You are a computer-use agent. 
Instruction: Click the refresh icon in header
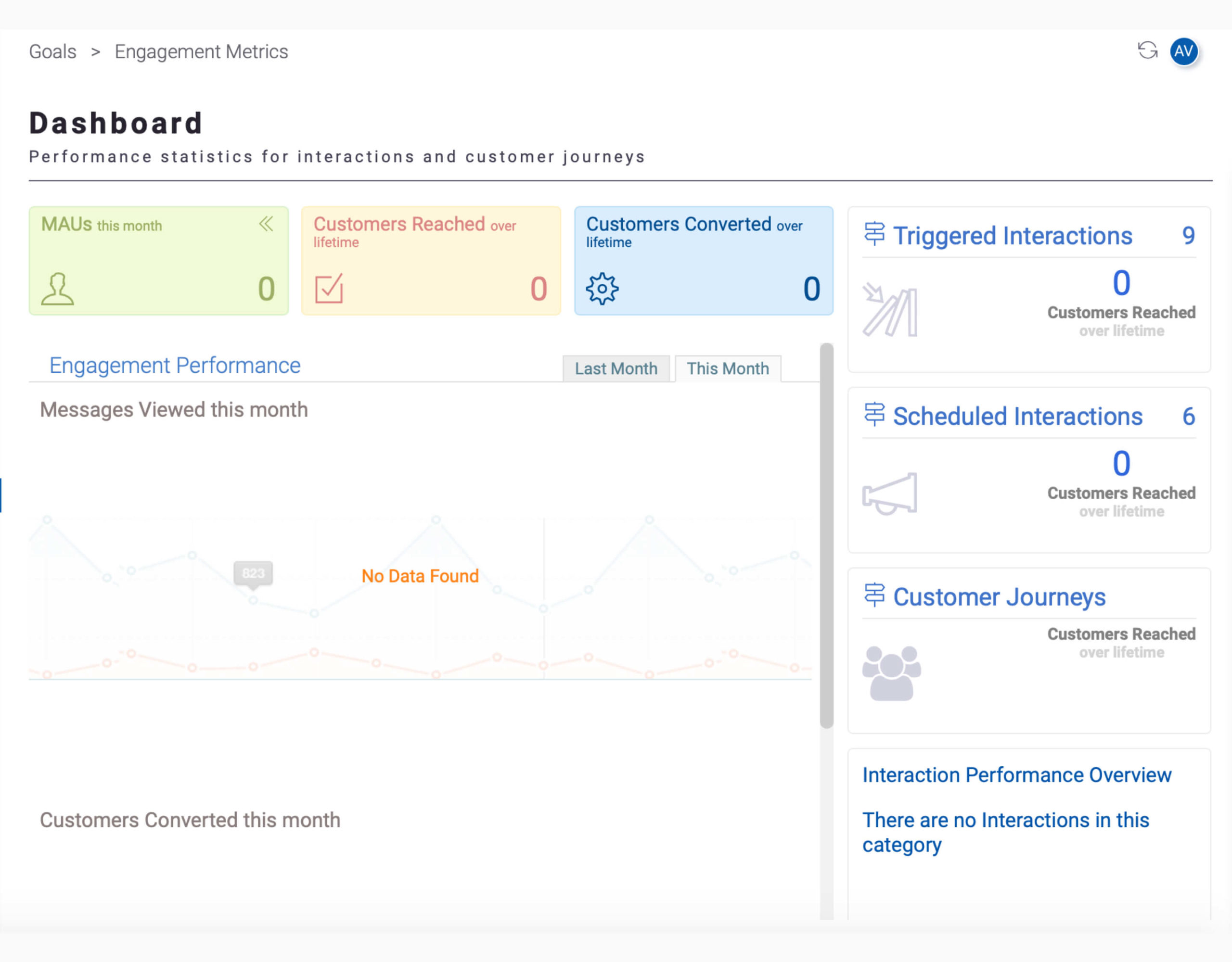(x=1147, y=51)
